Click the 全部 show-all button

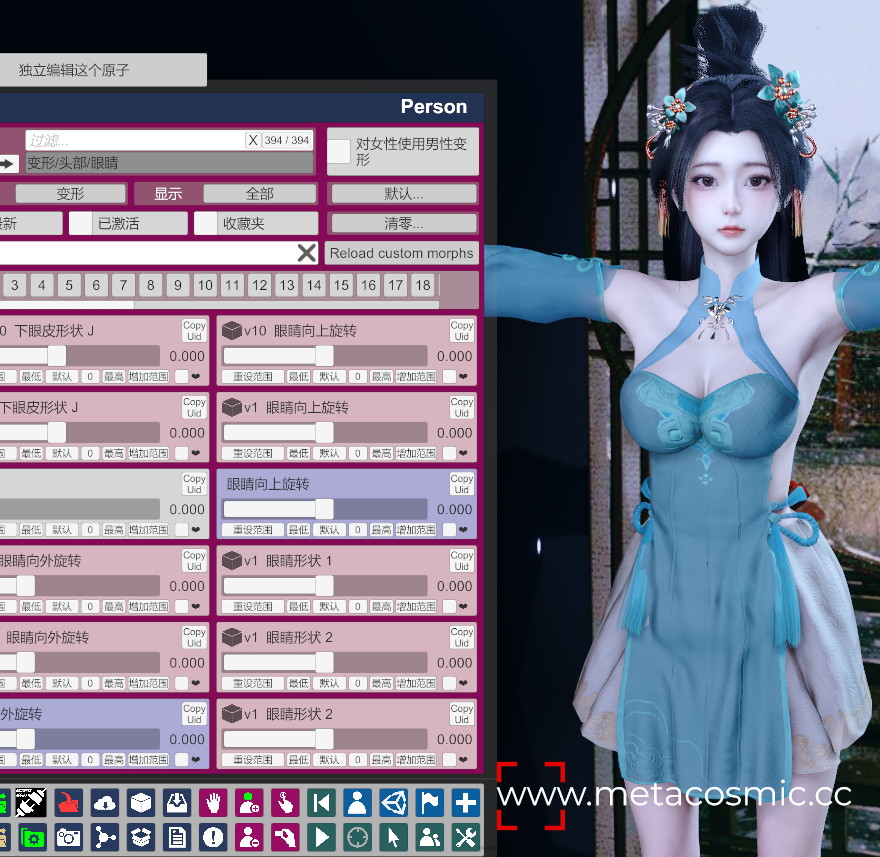click(260, 194)
